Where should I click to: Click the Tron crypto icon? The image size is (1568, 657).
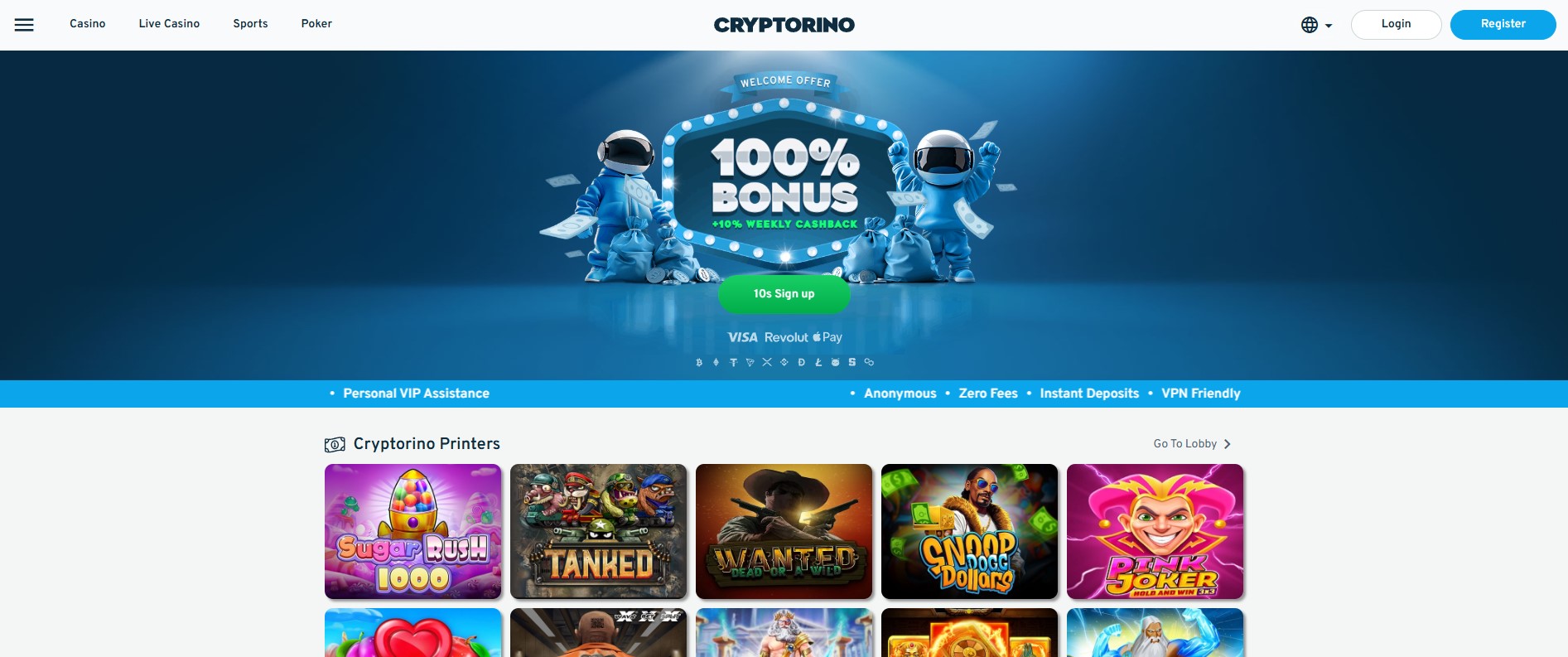[x=750, y=362]
